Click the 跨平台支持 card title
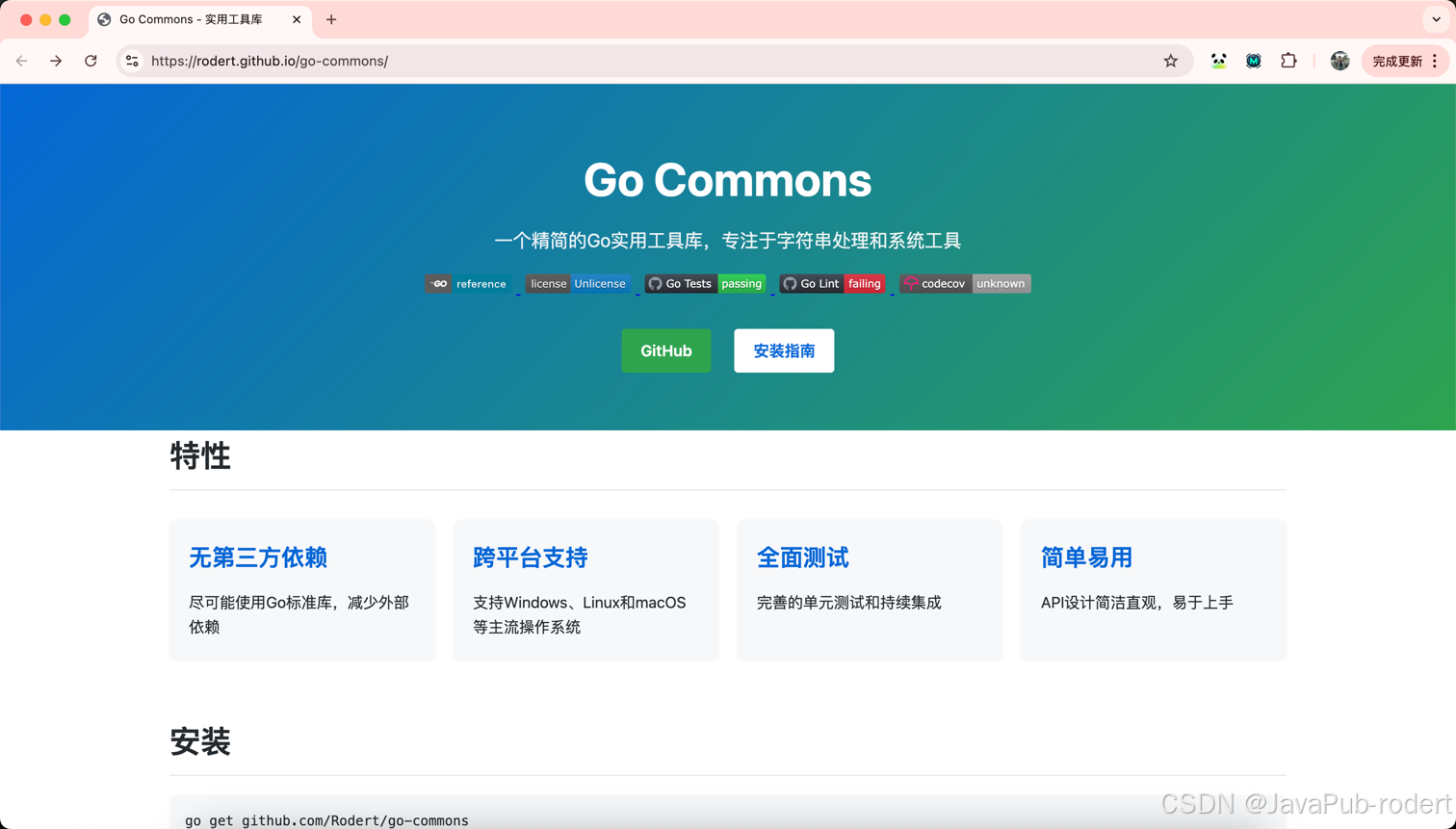Image resolution: width=1456 pixels, height=829 pixels. [x=531, y=557]
